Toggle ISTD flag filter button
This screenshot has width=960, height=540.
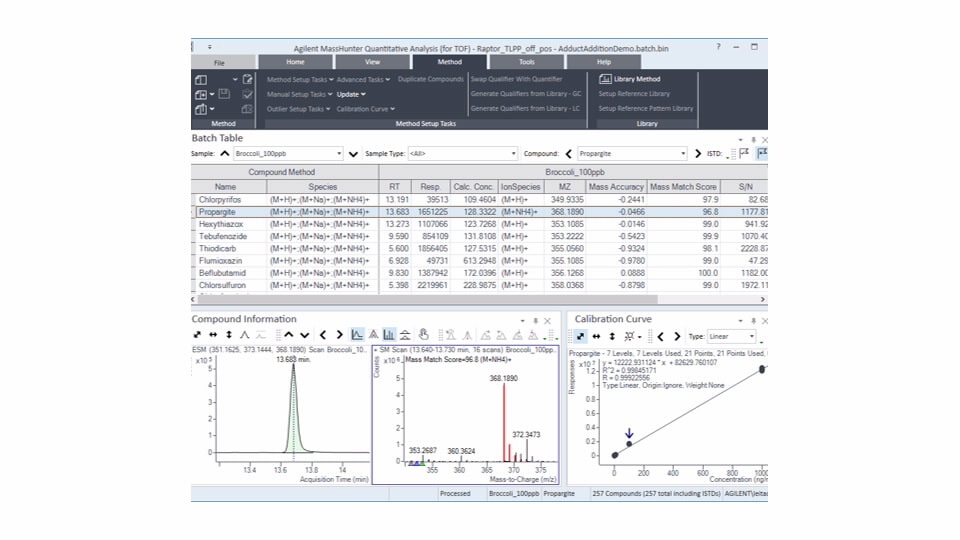click(x=743, y=154)
